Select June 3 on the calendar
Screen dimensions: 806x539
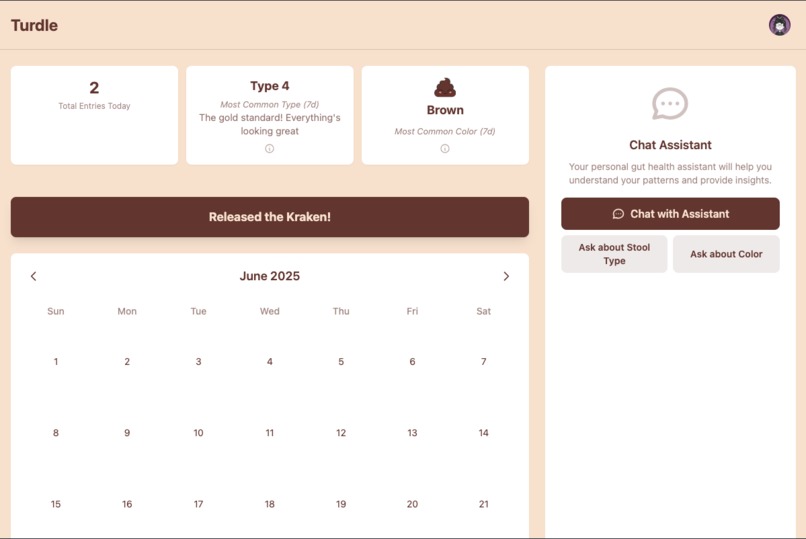coord(198,362)
